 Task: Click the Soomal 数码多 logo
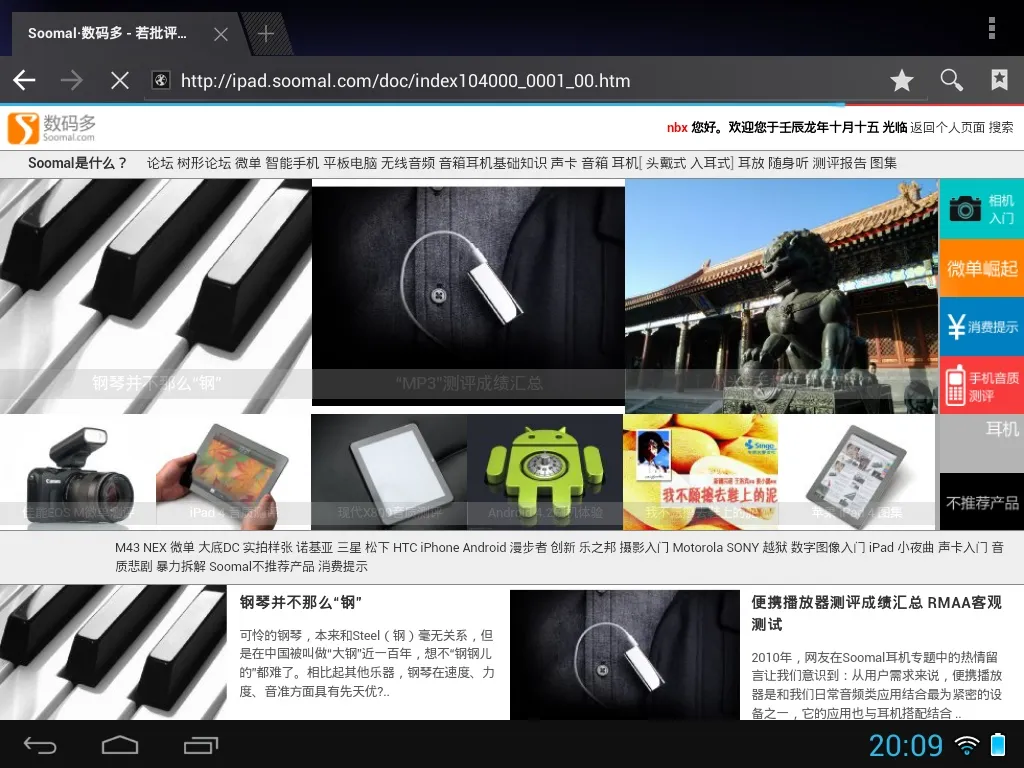click(52, 128)
